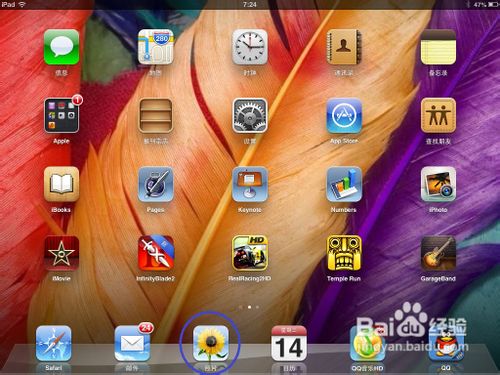Open the Settings gears app
The image size is (500, 375).
(x=250, y=116)
